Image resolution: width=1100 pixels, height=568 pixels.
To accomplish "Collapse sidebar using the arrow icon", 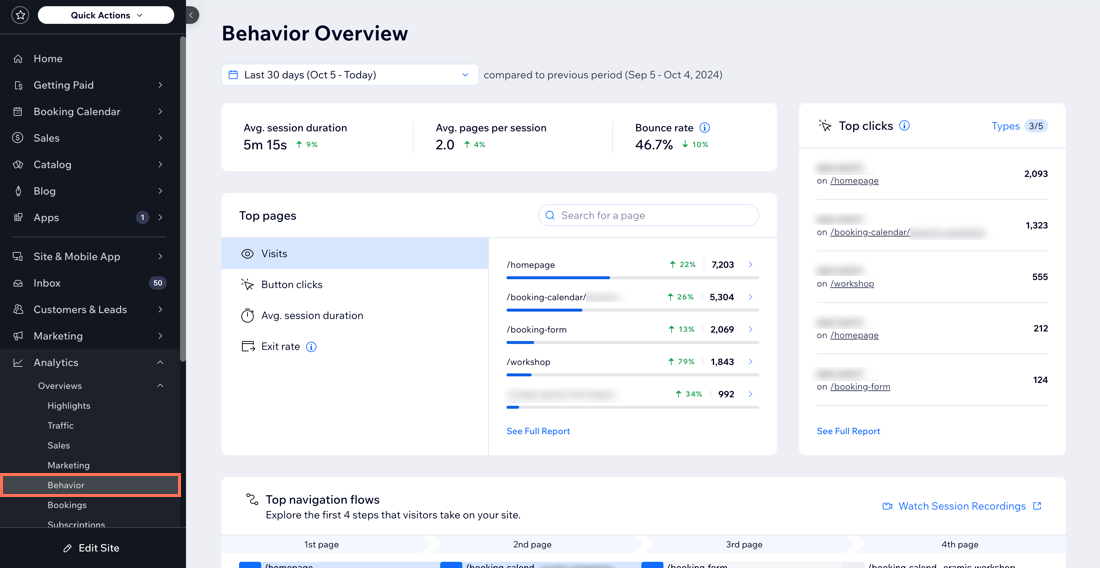I will (192, 15).
